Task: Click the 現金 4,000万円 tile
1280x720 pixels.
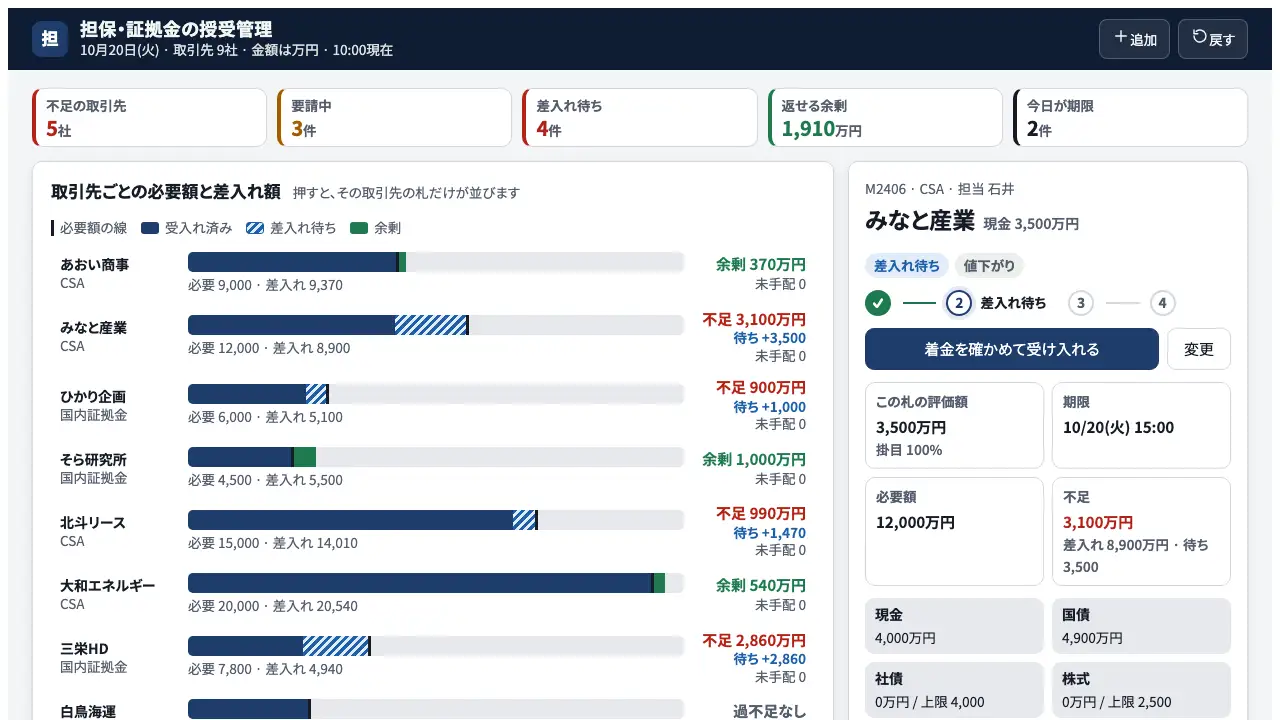Action: (x=954, y=626)
